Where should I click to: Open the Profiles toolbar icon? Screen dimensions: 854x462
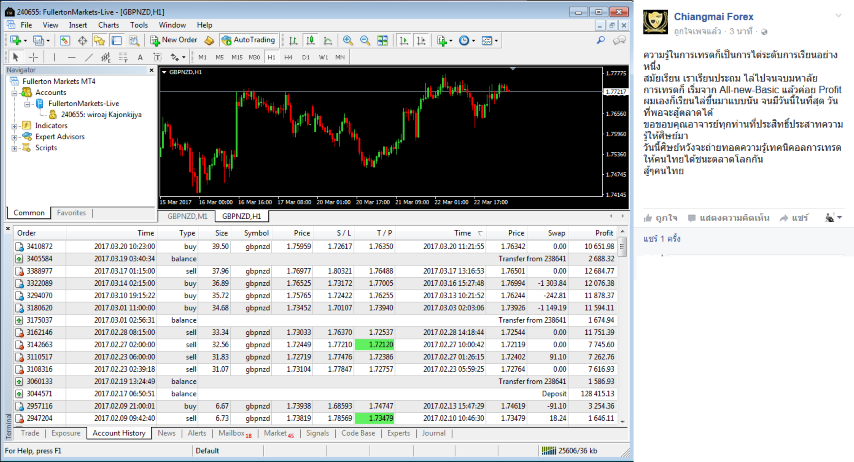pos(38,40)
